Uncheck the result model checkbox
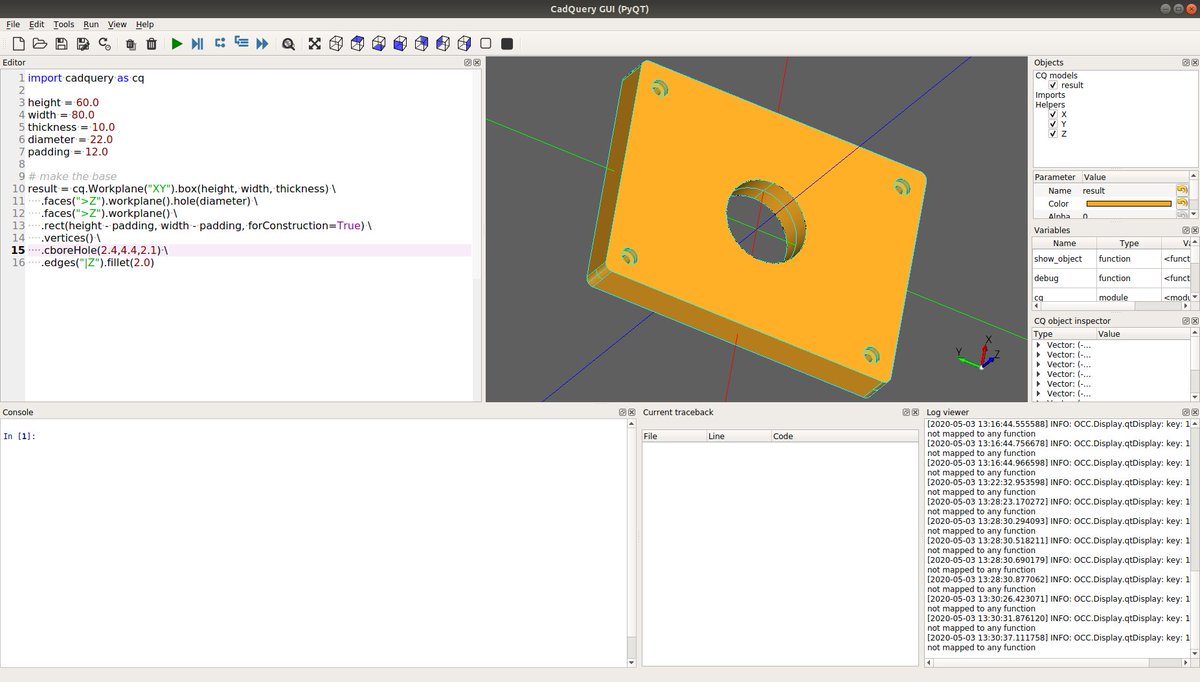 1053,85
